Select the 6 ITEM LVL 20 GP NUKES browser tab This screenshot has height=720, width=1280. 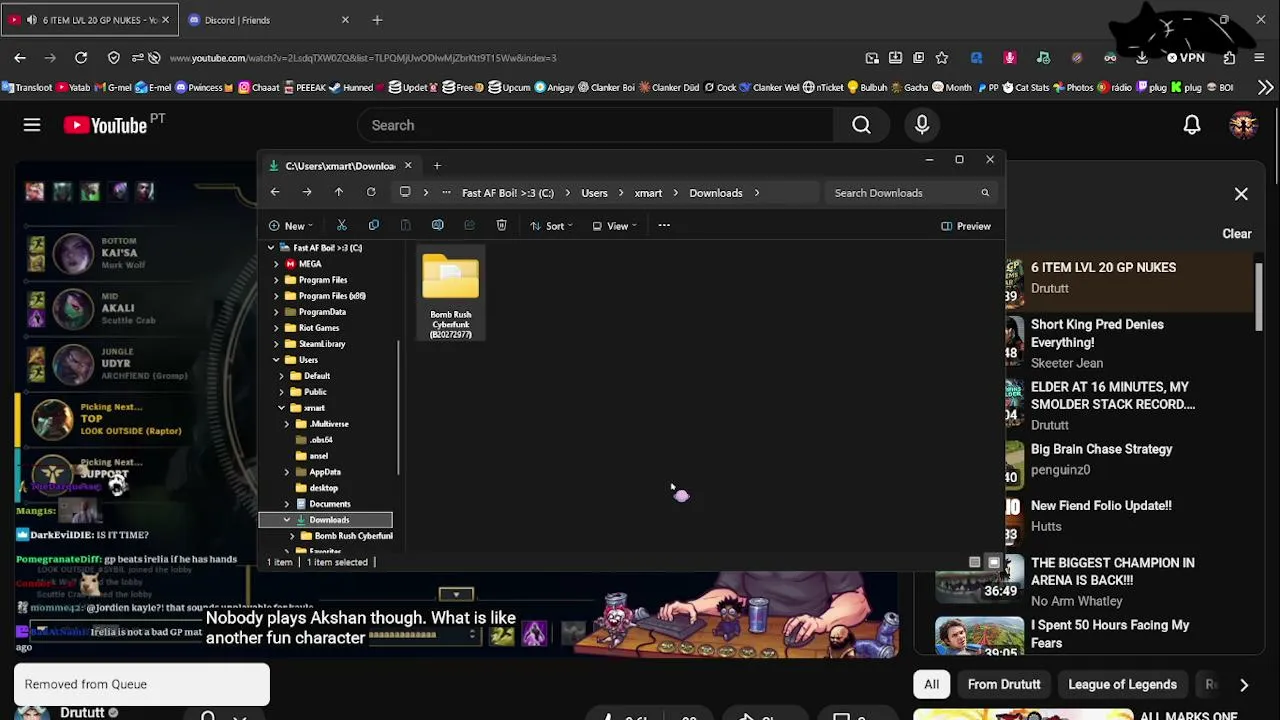click(x=90, y=20)
